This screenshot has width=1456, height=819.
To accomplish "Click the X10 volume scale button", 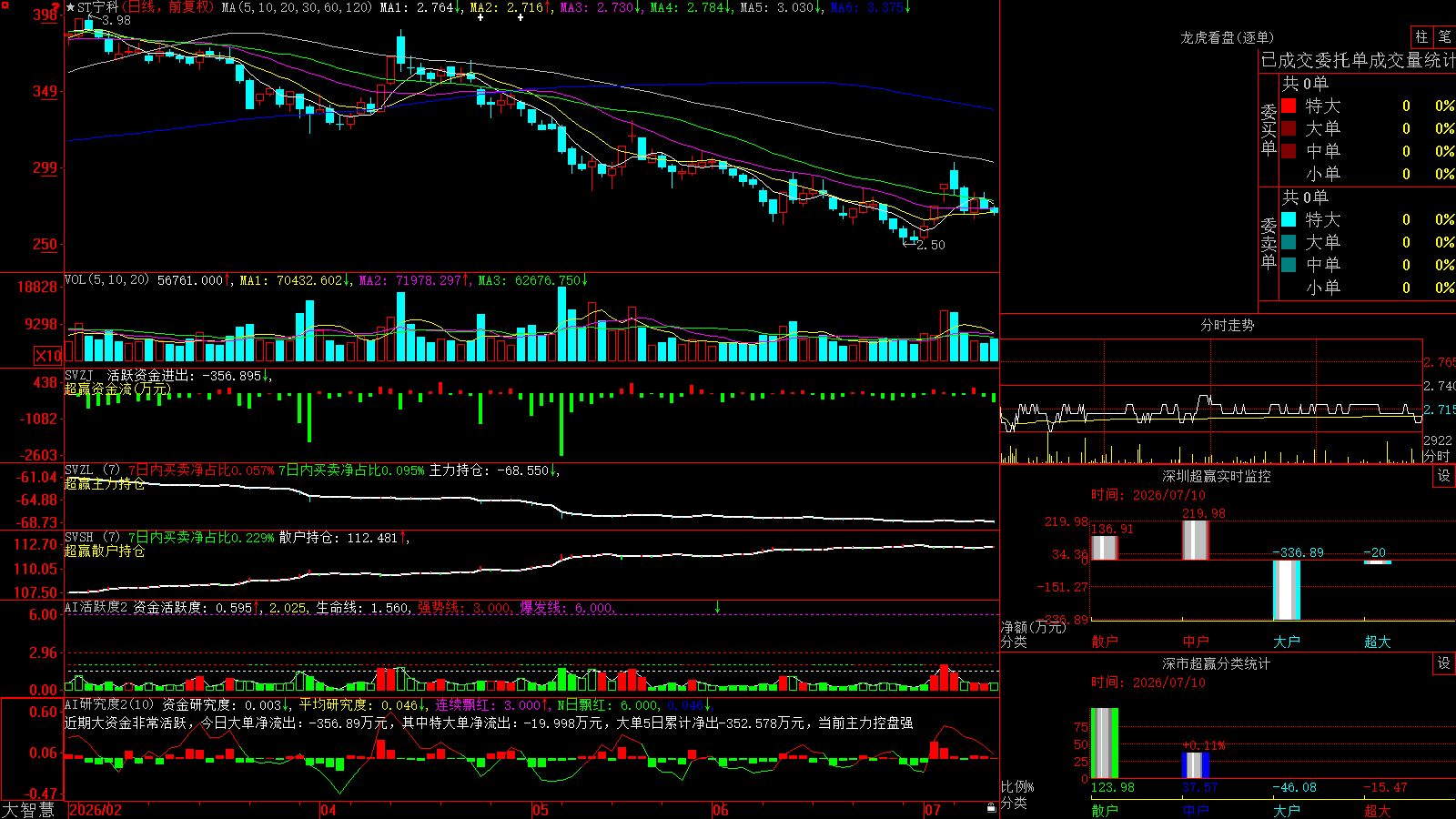I will (48, 356).
